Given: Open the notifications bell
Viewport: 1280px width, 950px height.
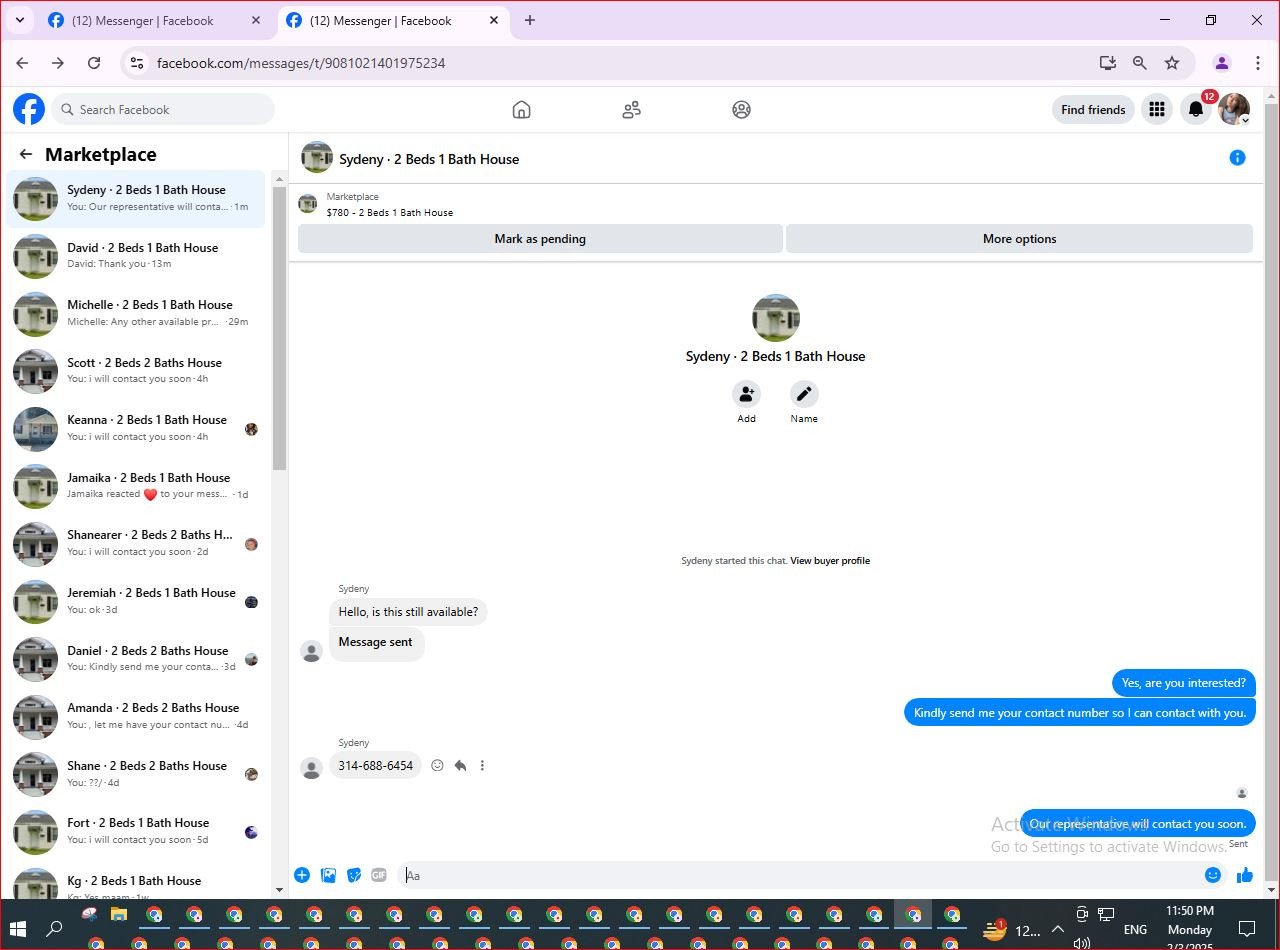Looking at the screenshot, I should point(1196,110).
